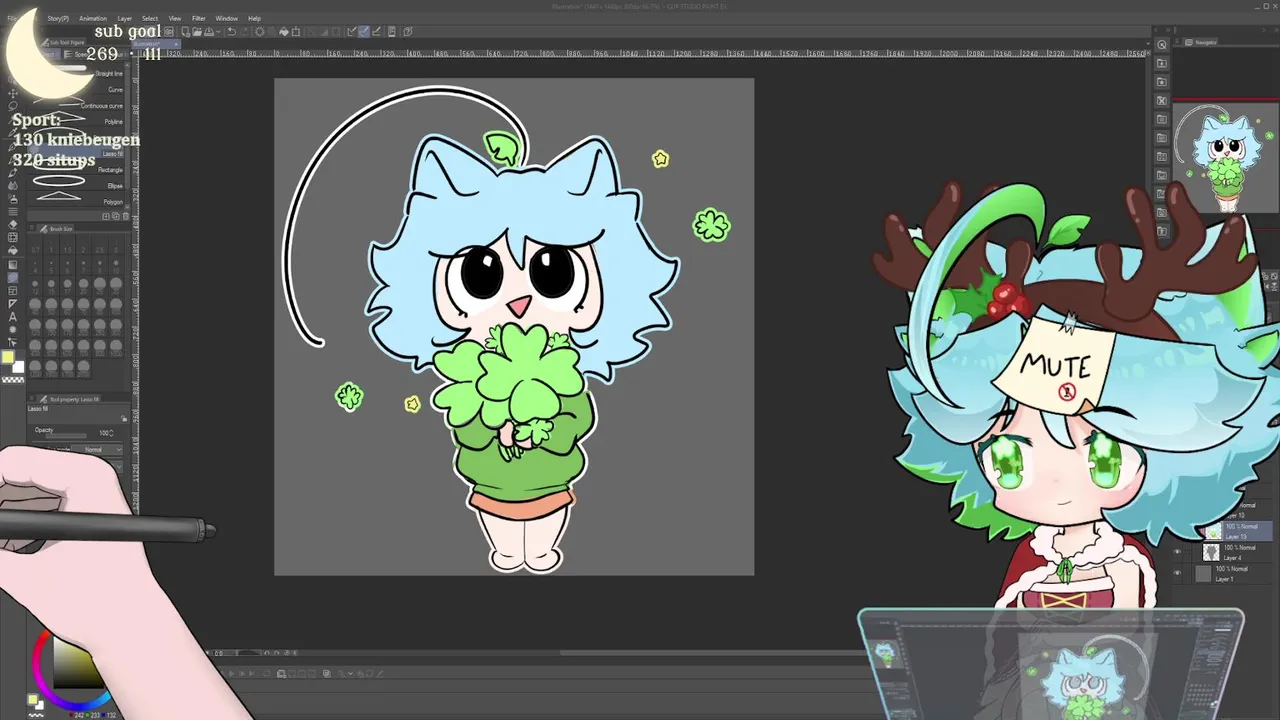
Task: Open the Window menu
Action: pos(226,18)
